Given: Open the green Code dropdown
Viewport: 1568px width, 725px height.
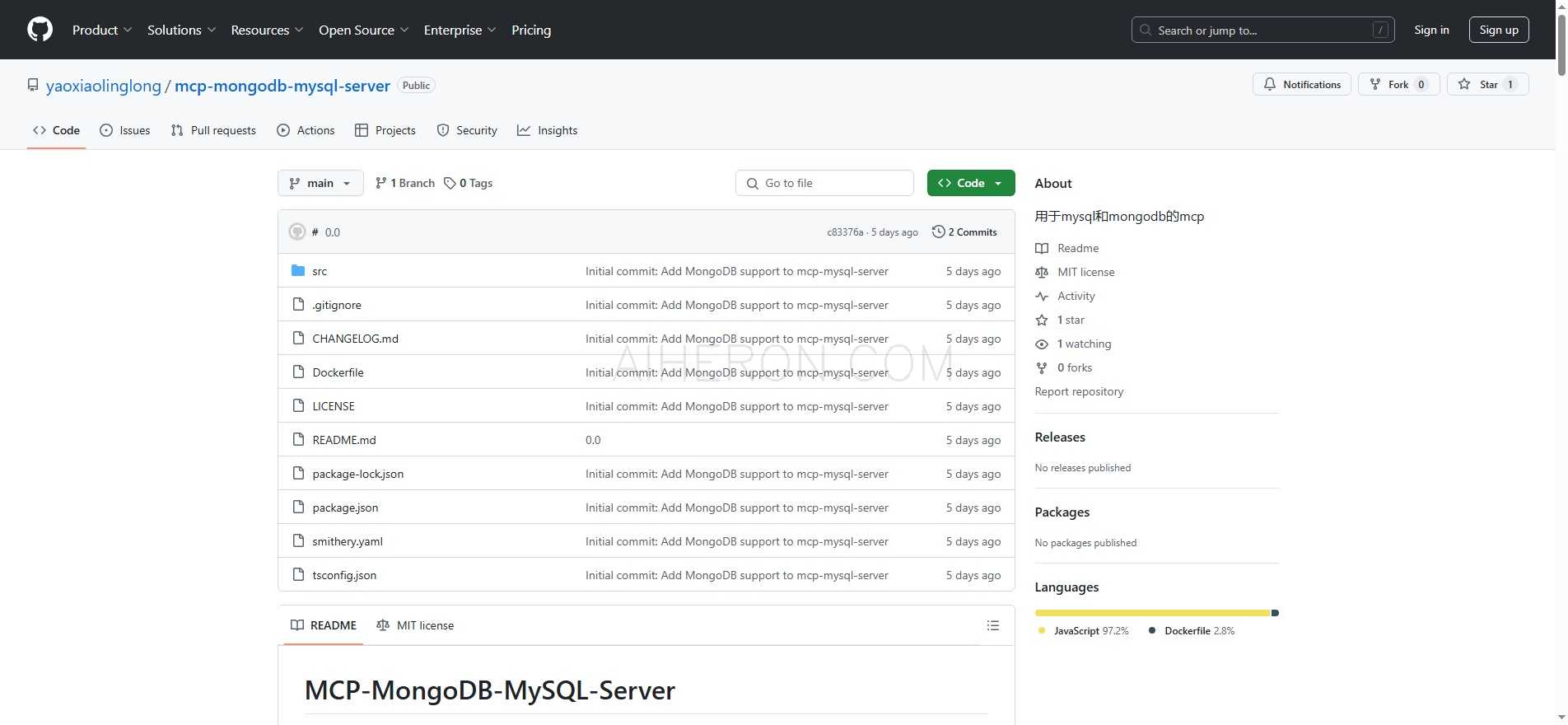Looking at the screenshot, I should 970,183.
